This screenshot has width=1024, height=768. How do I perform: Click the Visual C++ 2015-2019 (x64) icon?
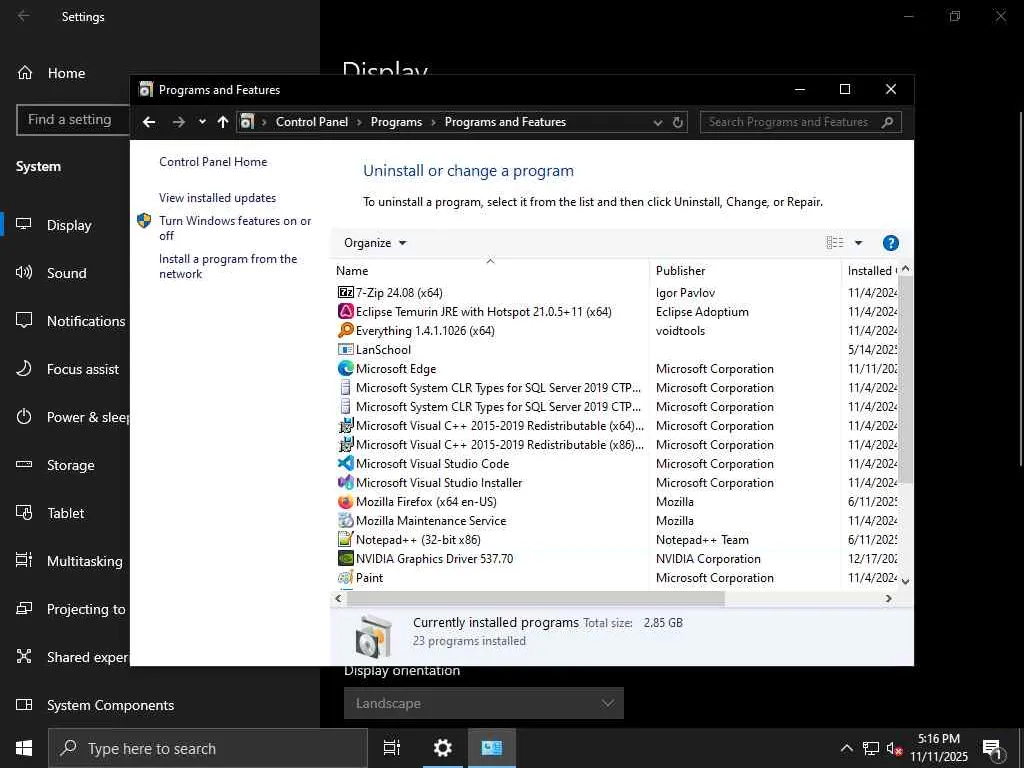tap(345, 426)
